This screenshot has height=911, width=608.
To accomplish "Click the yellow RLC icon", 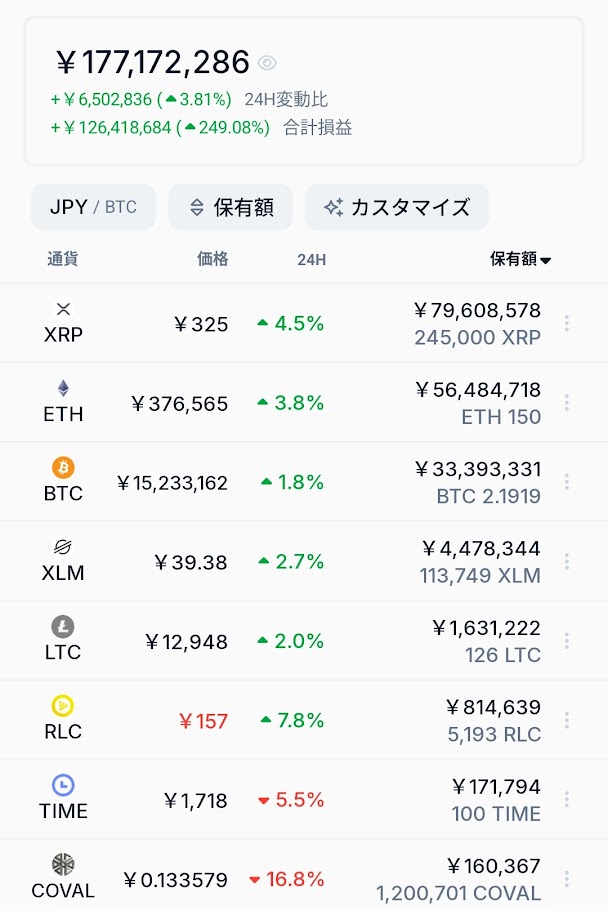I will coord(63,706).
